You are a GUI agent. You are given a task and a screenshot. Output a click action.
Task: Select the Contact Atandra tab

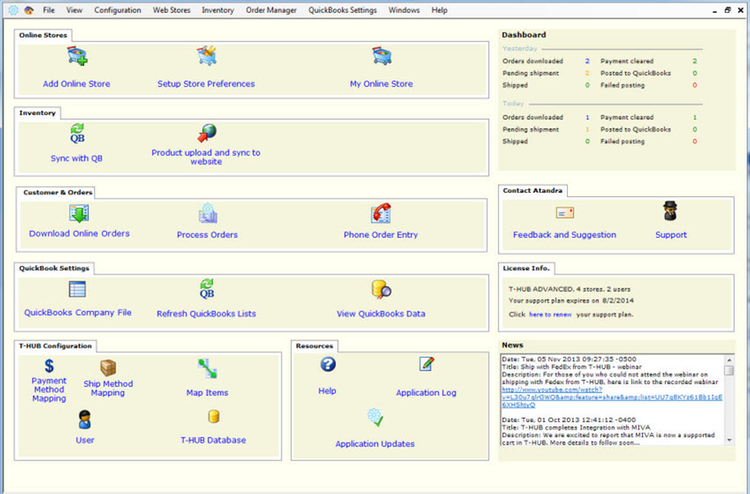pos(532,190)
